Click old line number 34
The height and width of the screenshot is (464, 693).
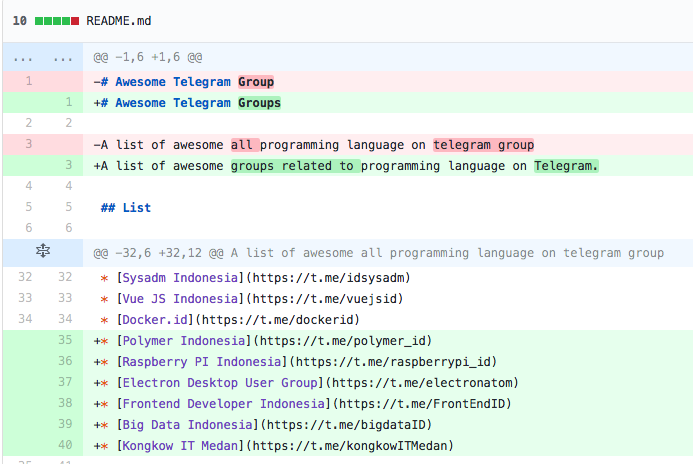(25, 319)
